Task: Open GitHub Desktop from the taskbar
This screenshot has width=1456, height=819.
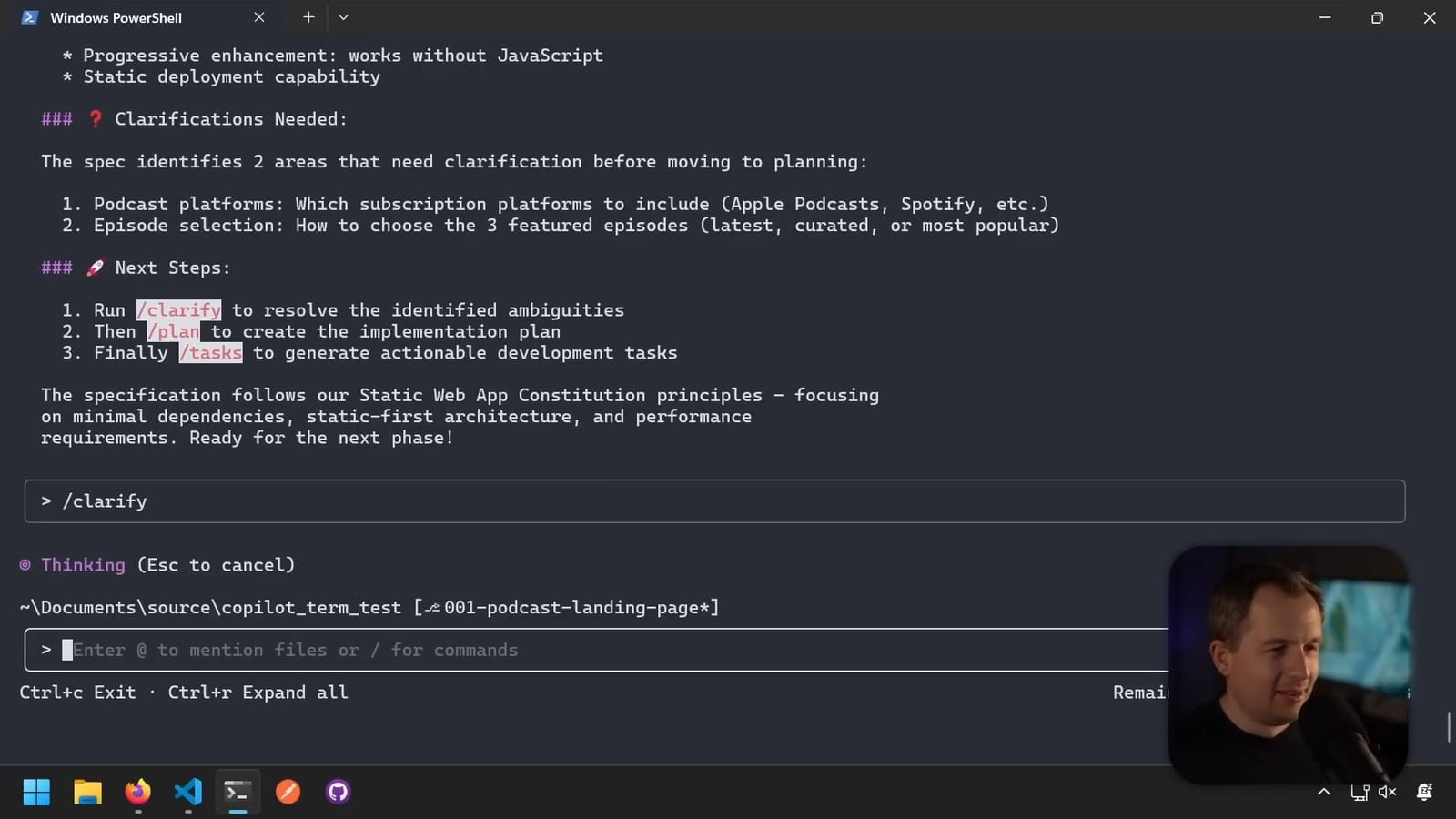Action: [337, 792]
